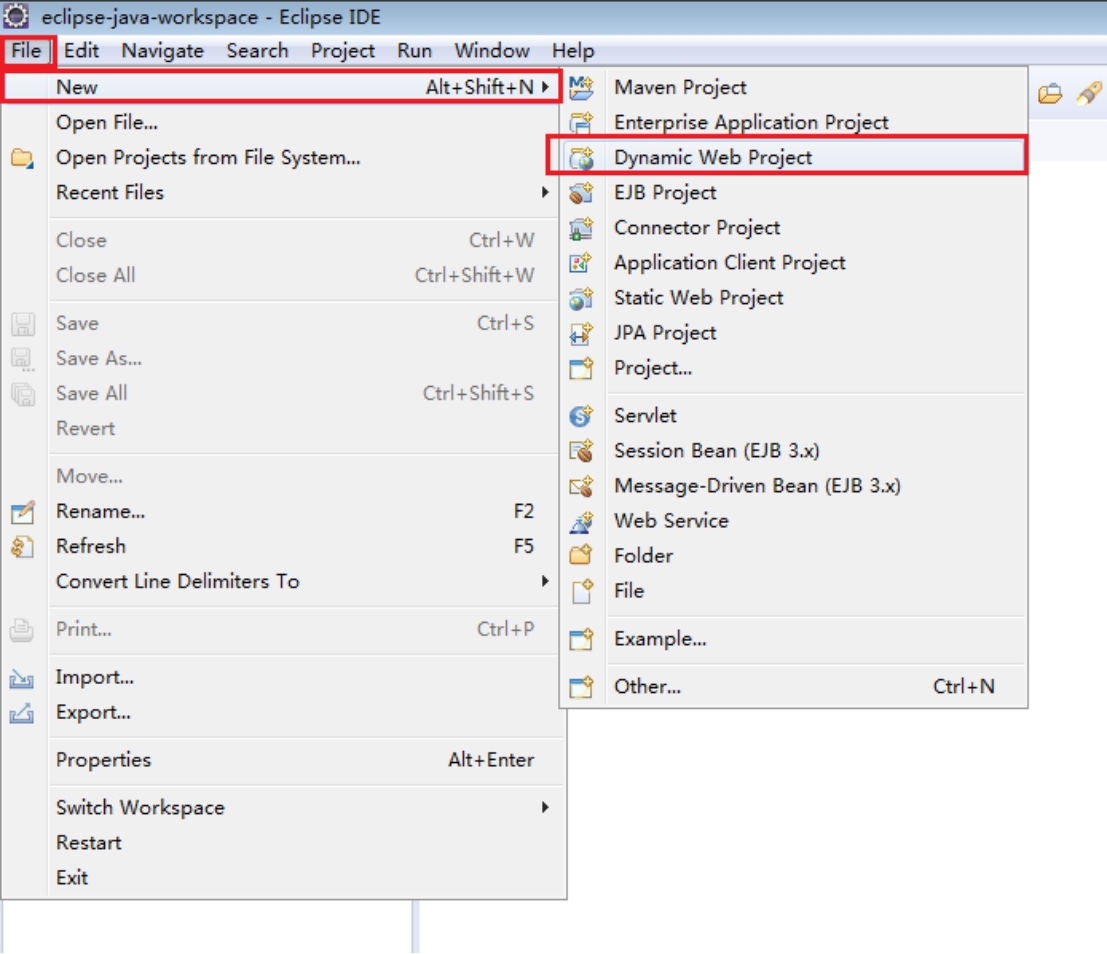Click the Enterprise Application Project icon

[581, 122]
